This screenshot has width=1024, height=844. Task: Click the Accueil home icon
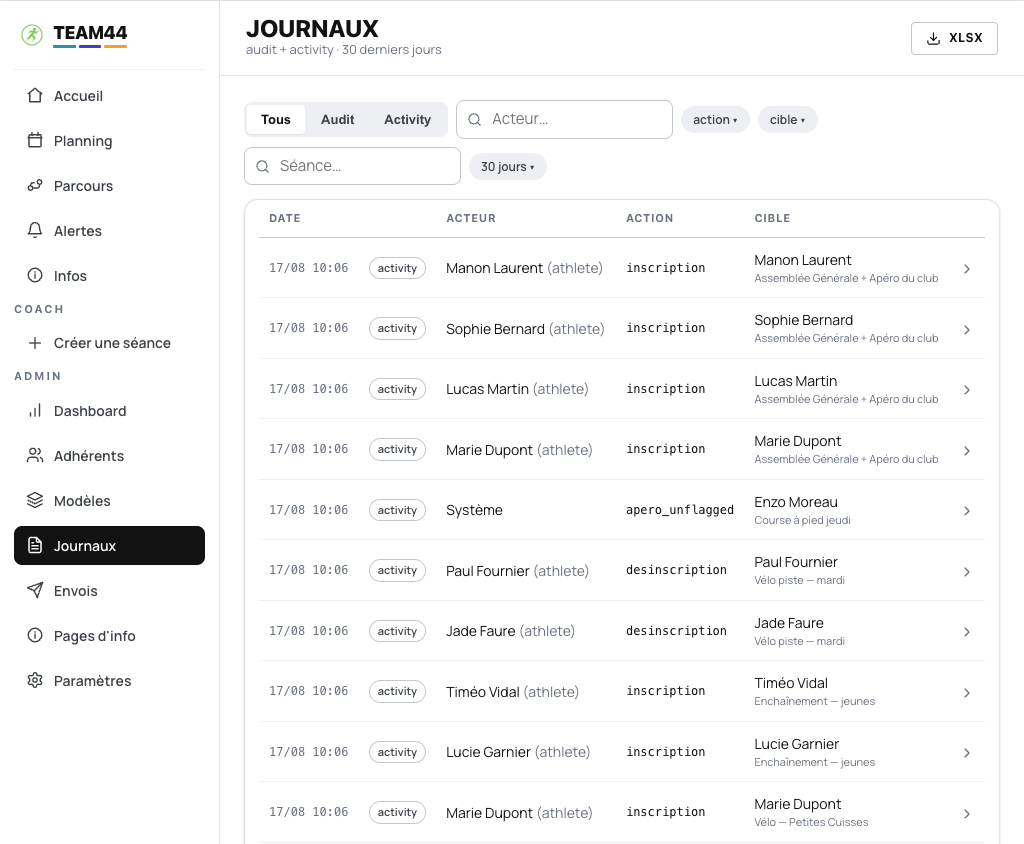pyautogui.click(x=35, y=95)
